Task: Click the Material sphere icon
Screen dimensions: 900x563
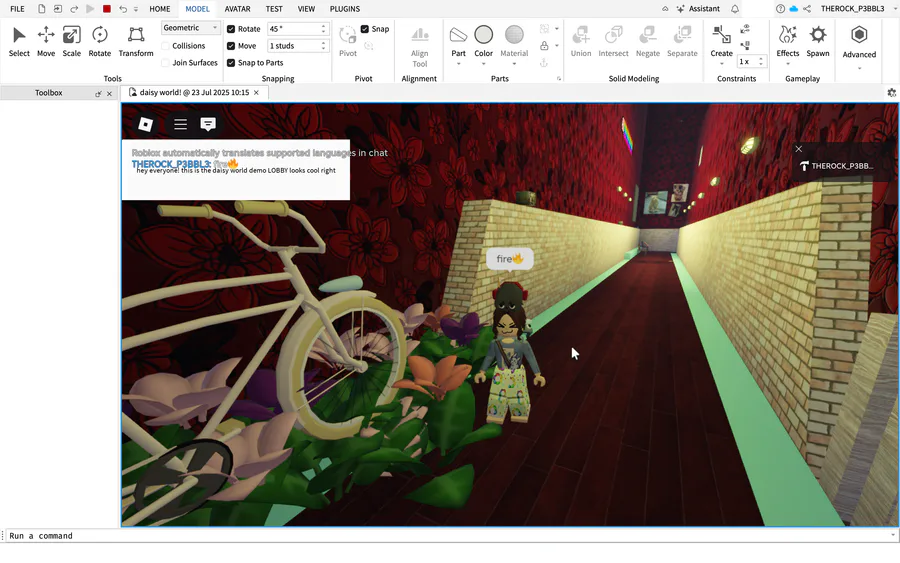Action: coord(514,34)
